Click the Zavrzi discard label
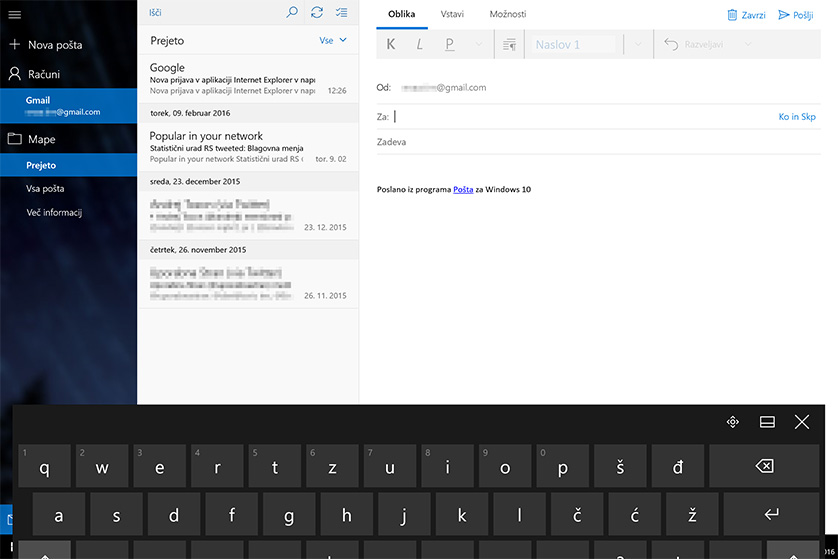Image resolution: width=838 pixels, height=559 pixels. click(753, 15)
